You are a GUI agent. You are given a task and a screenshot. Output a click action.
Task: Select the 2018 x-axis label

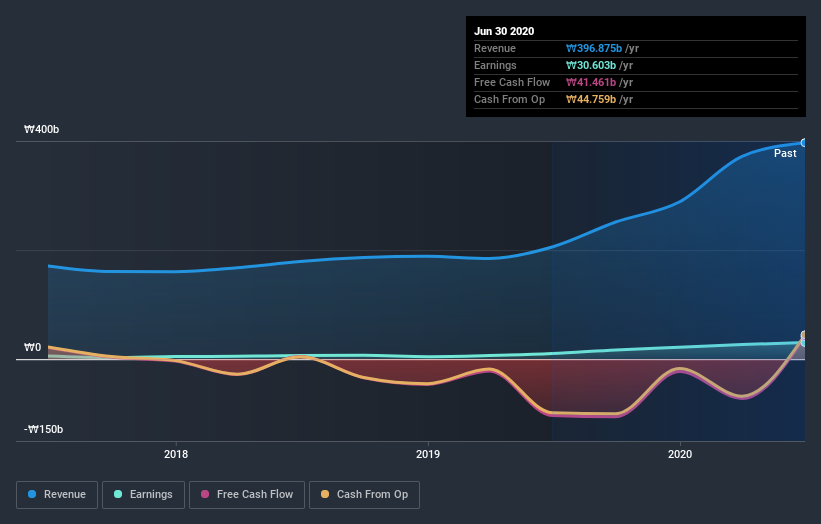click(x=176, y=454)
